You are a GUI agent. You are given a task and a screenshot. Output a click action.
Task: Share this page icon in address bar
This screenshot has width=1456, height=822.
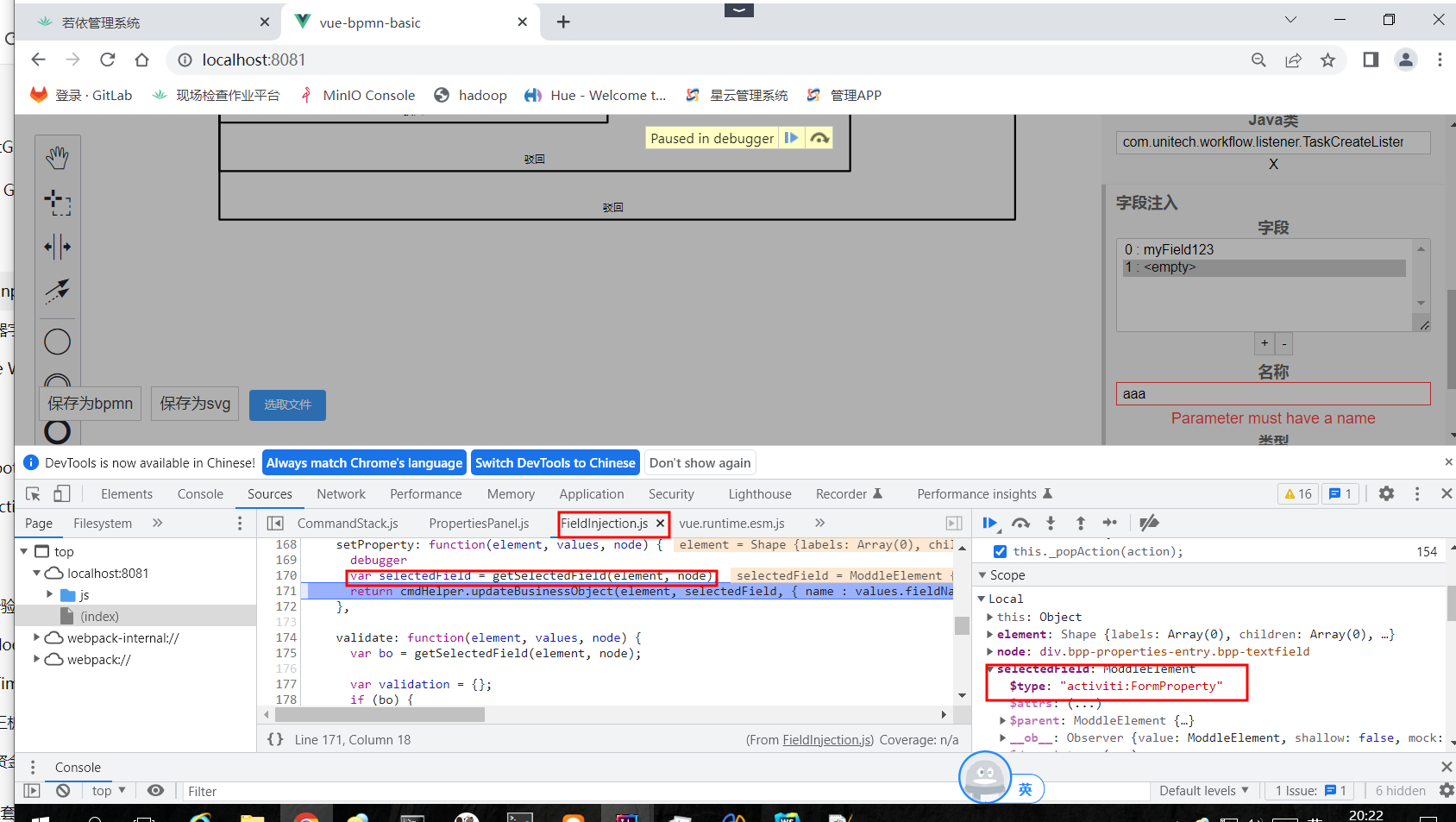coord(1293,60)
